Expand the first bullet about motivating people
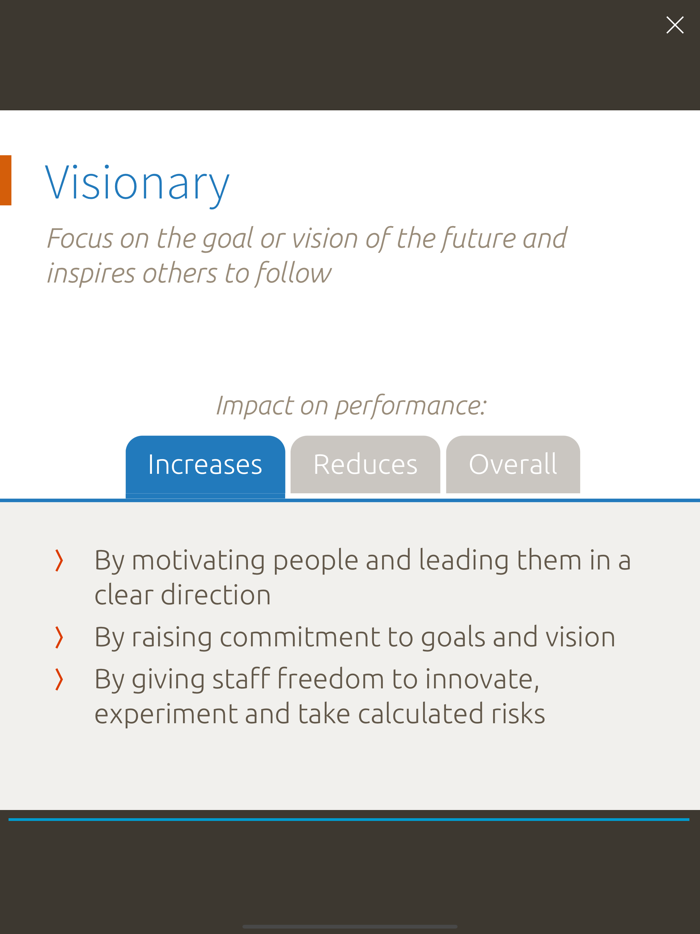The image size is (700, 934). (x=362, y=577)
